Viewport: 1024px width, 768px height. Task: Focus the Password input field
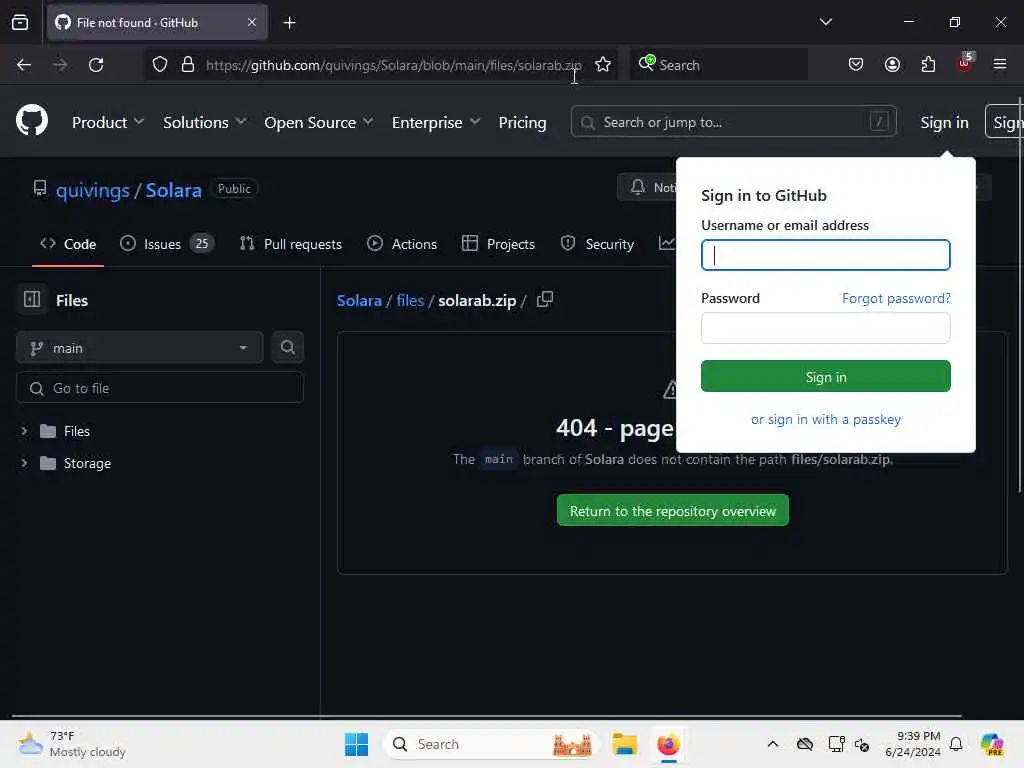click(x=825, y=328)
